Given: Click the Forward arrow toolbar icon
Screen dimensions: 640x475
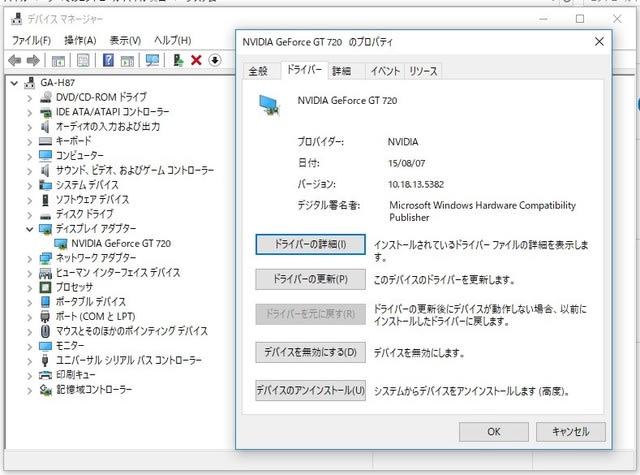Looking at the screenshot, I should tap(33, 60).
